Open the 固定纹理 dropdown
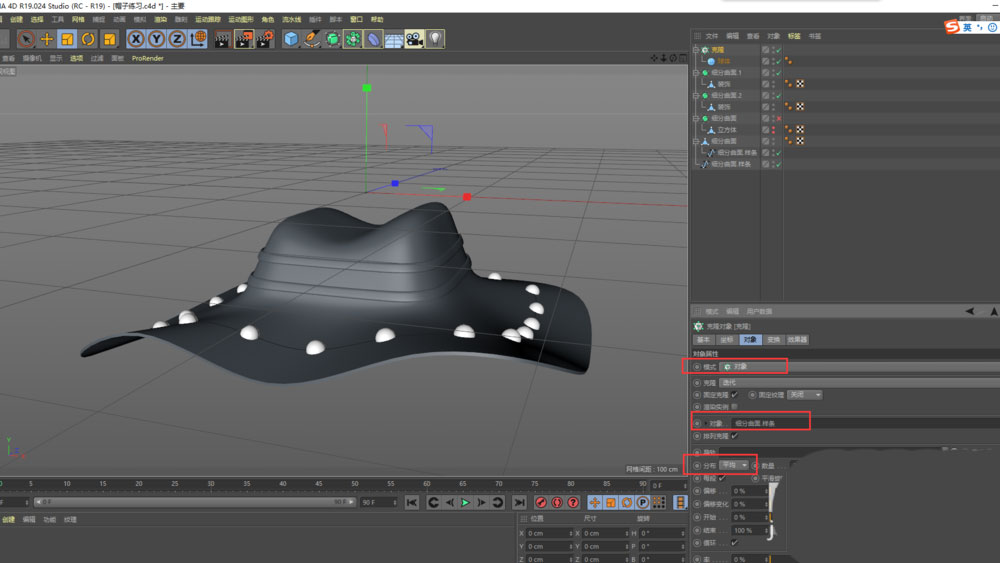The width and height of the screenshot is (1000, 563). pyautogui.click(x=804, y=395)
